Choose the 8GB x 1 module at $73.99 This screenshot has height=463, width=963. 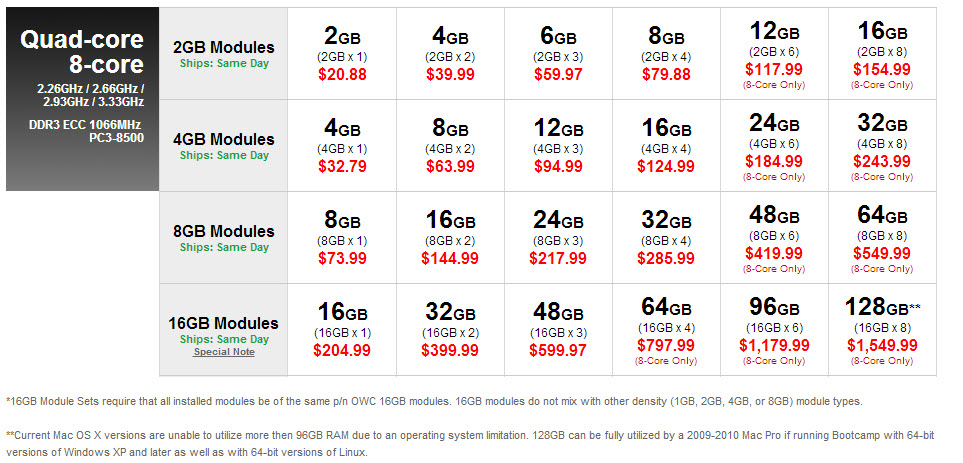pos(342,238)
